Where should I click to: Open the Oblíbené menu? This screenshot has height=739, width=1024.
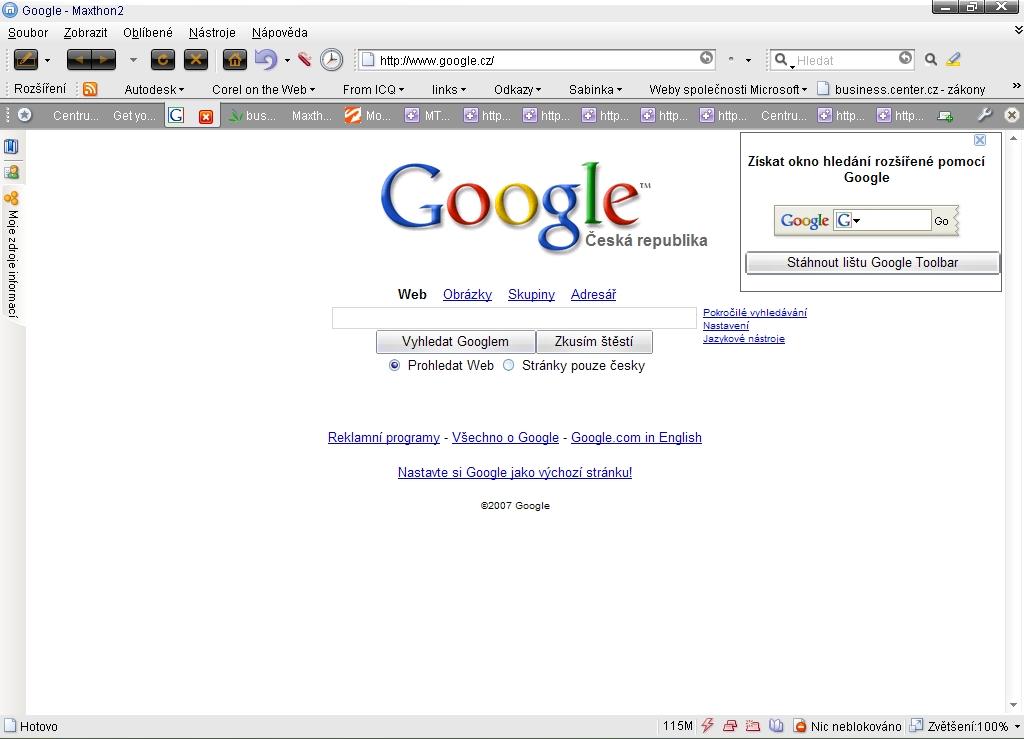tap(148, 33)
